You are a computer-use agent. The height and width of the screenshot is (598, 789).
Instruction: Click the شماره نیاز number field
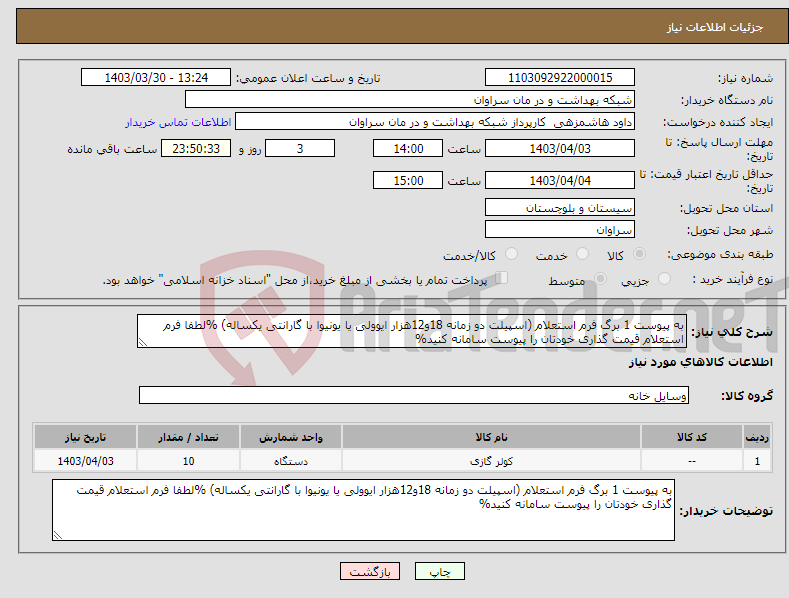click(560, 78)
